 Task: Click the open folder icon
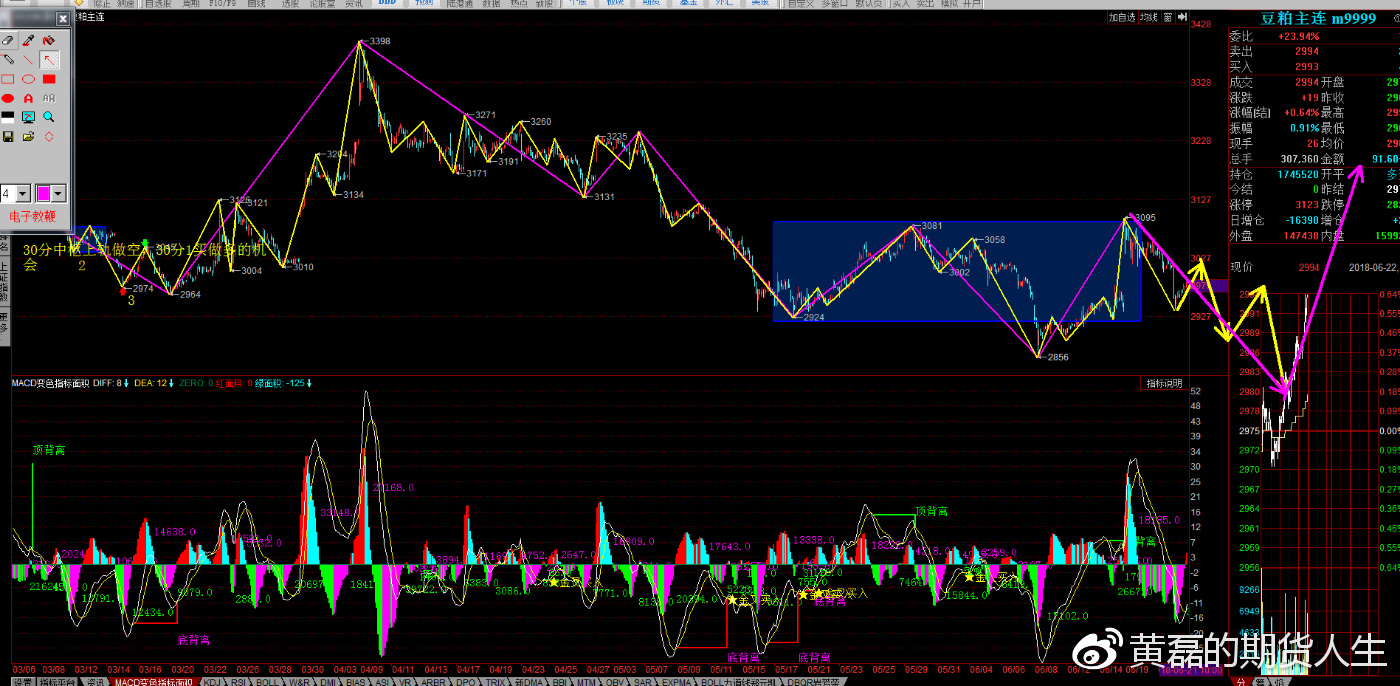pyautogui.click(x=28, y=136)
